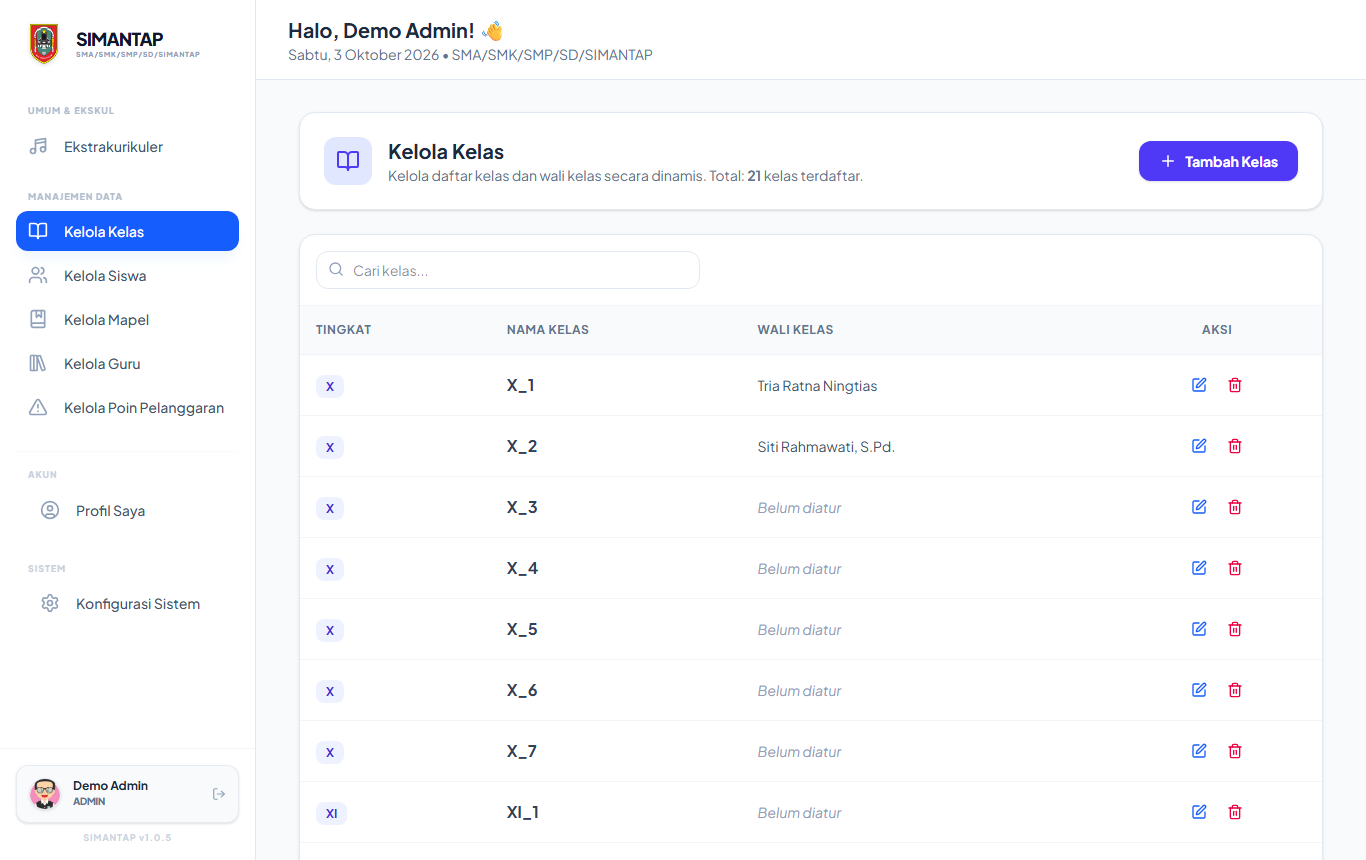Click the SIMANTAP logo emblem
1366x860 pixels.
(x=44, y=44)
